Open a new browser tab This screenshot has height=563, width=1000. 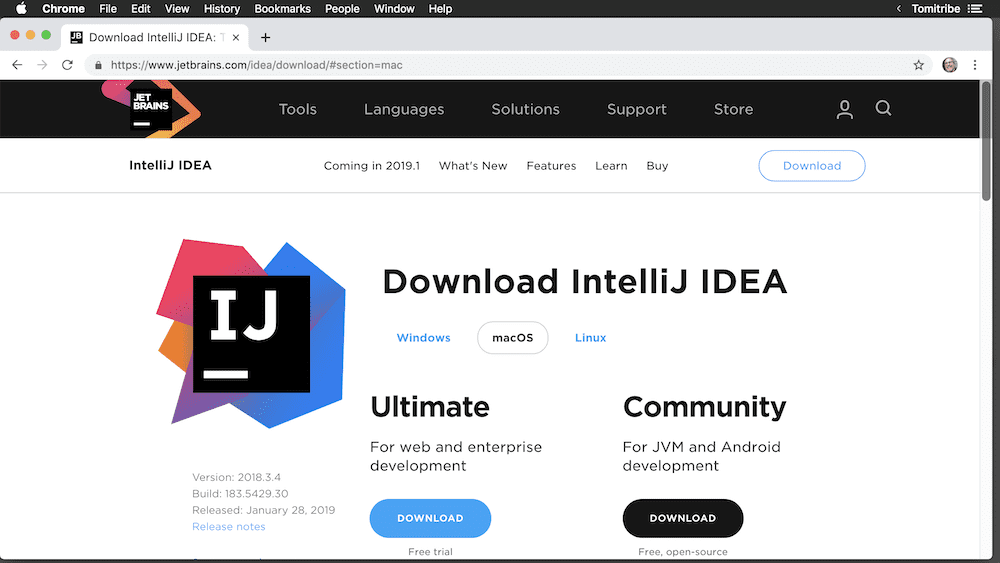265,38
